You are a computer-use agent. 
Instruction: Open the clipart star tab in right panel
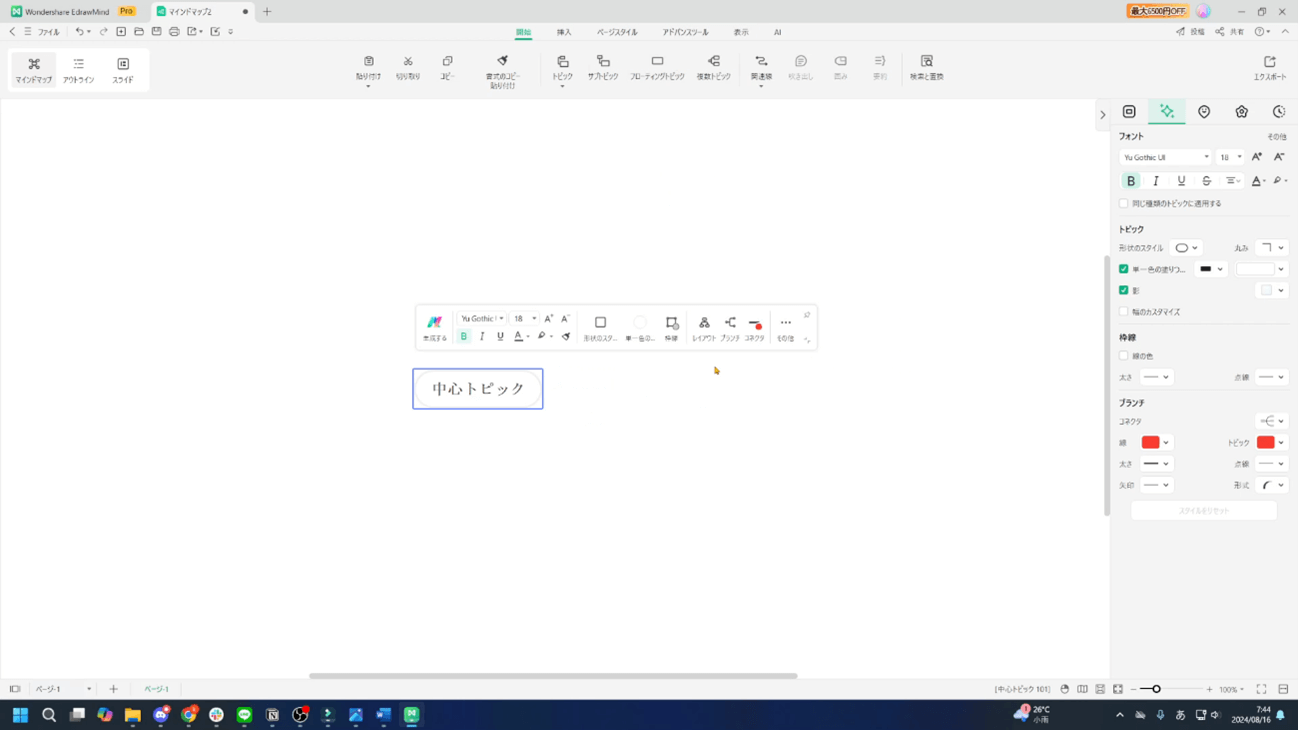pyautogui.click(x=1241, y=112)
